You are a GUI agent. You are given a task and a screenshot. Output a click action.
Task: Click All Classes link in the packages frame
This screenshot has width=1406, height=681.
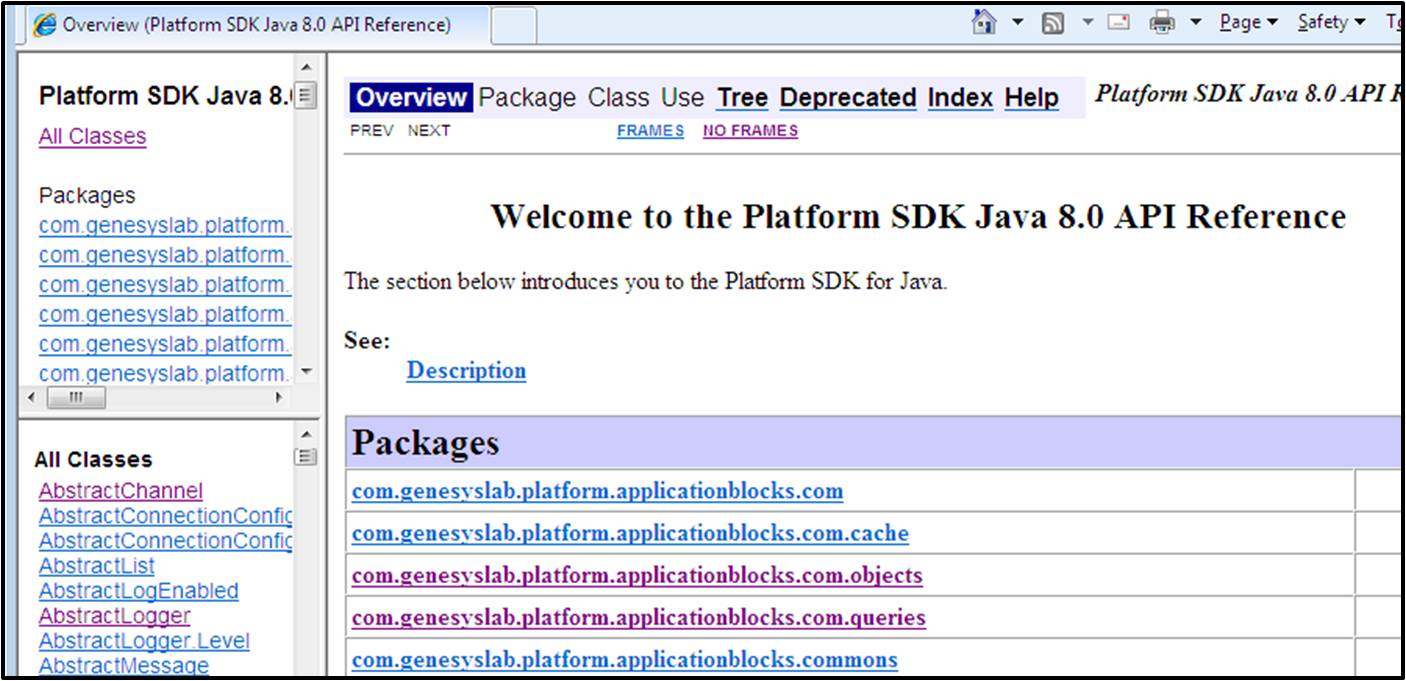point(92,137)
